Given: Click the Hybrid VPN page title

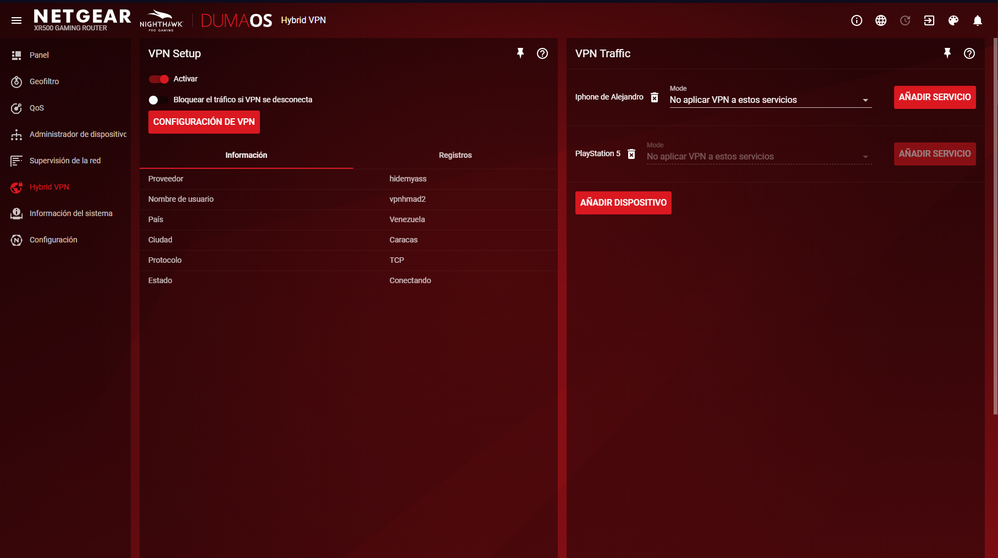Looking at the screenshot, I should (303, 20).
